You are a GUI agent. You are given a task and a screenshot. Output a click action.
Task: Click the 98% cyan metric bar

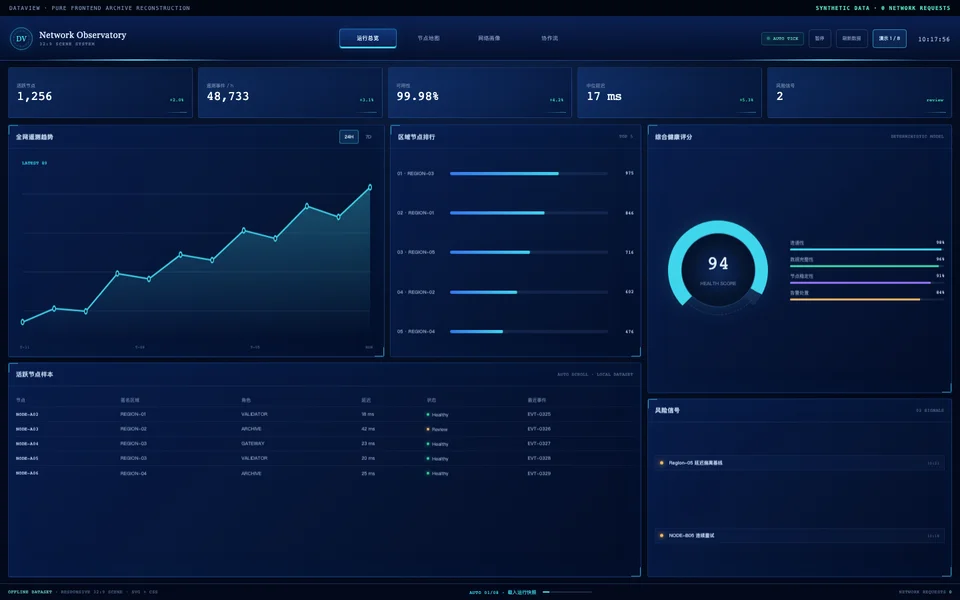pyautogui.click(x=867, y=249)
